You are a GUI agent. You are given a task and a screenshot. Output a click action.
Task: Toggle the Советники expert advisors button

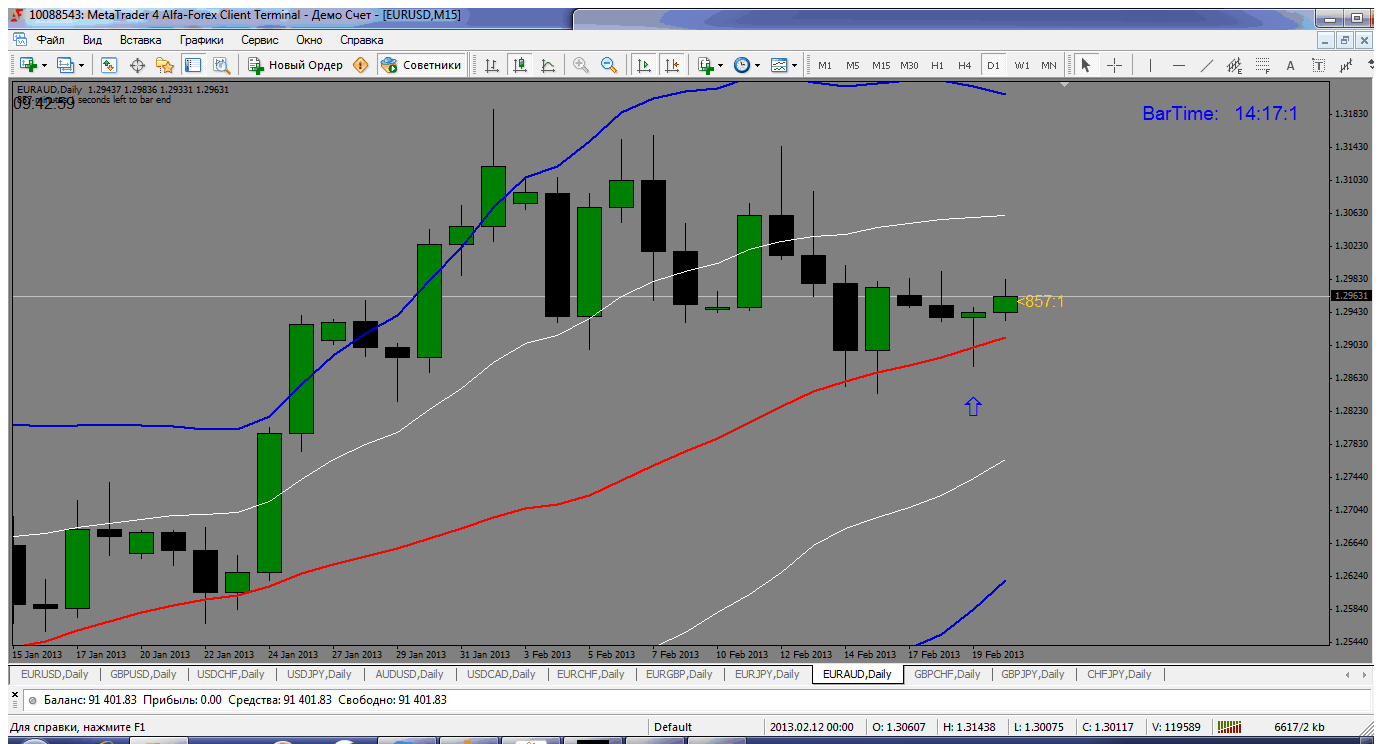pyautogui.click(x=421, y=65)
